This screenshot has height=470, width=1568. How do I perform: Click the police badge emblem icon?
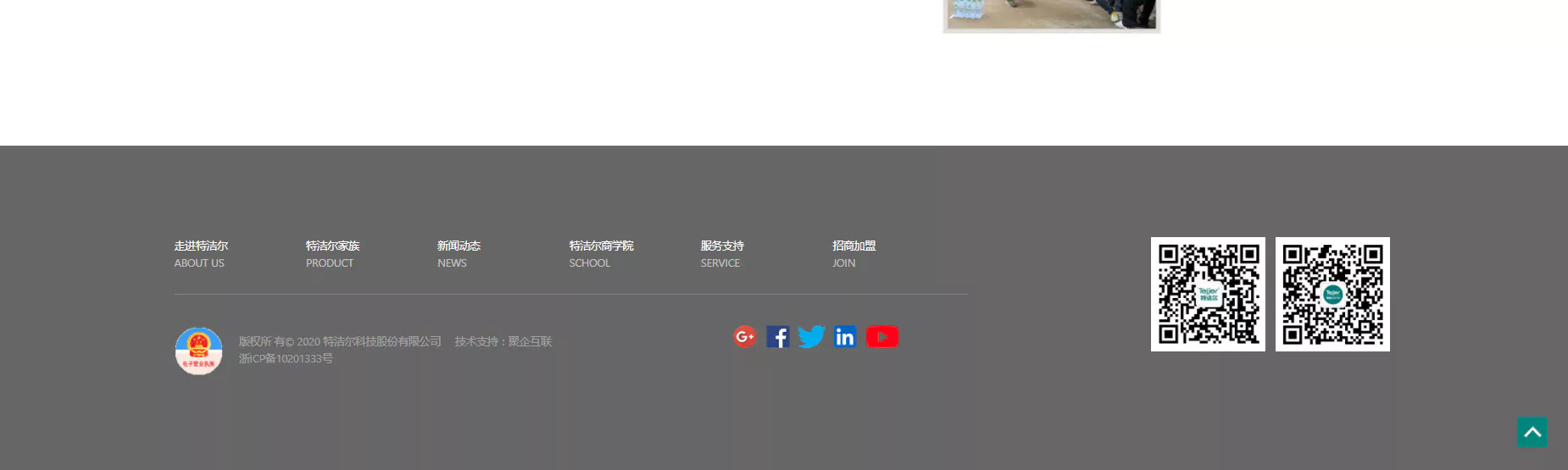(198, 351)
